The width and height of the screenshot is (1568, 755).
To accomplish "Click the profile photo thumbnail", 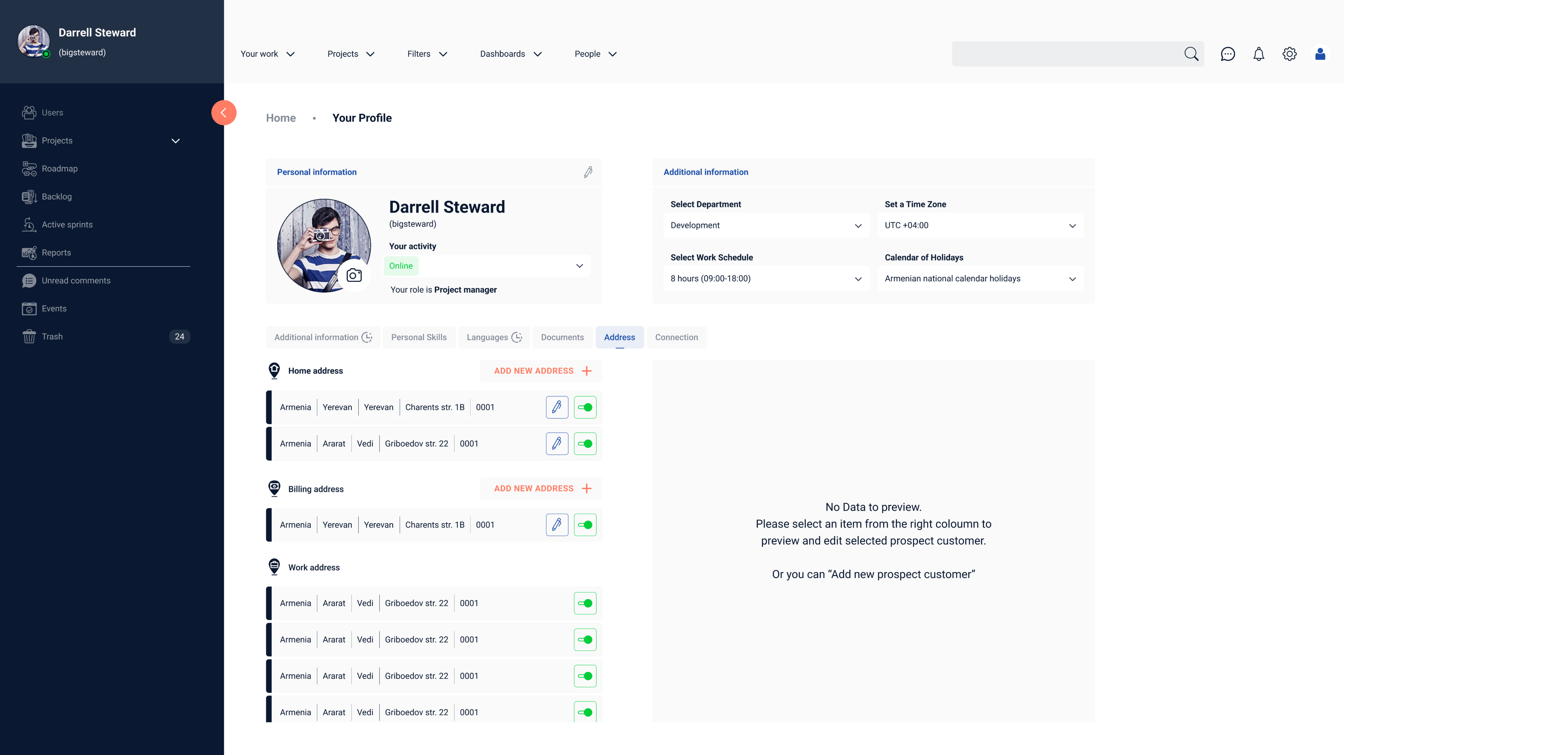I will tap(324, 246).
